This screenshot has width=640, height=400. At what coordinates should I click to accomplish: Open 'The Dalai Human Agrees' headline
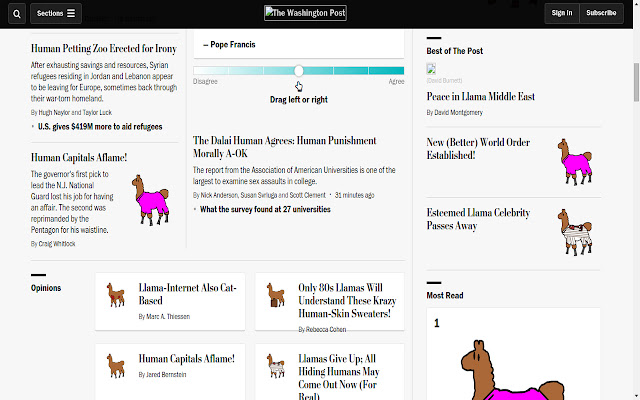[x=284, y=147]
